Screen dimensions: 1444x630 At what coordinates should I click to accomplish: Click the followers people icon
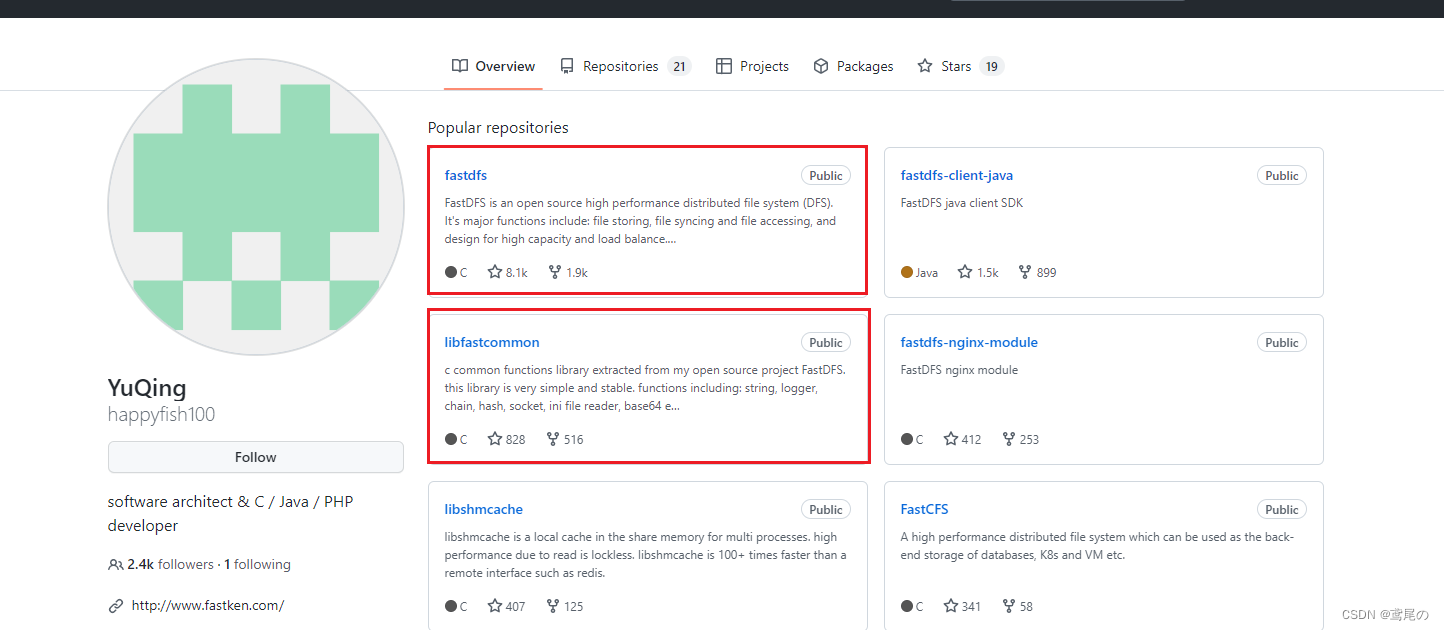pos(116,564)
